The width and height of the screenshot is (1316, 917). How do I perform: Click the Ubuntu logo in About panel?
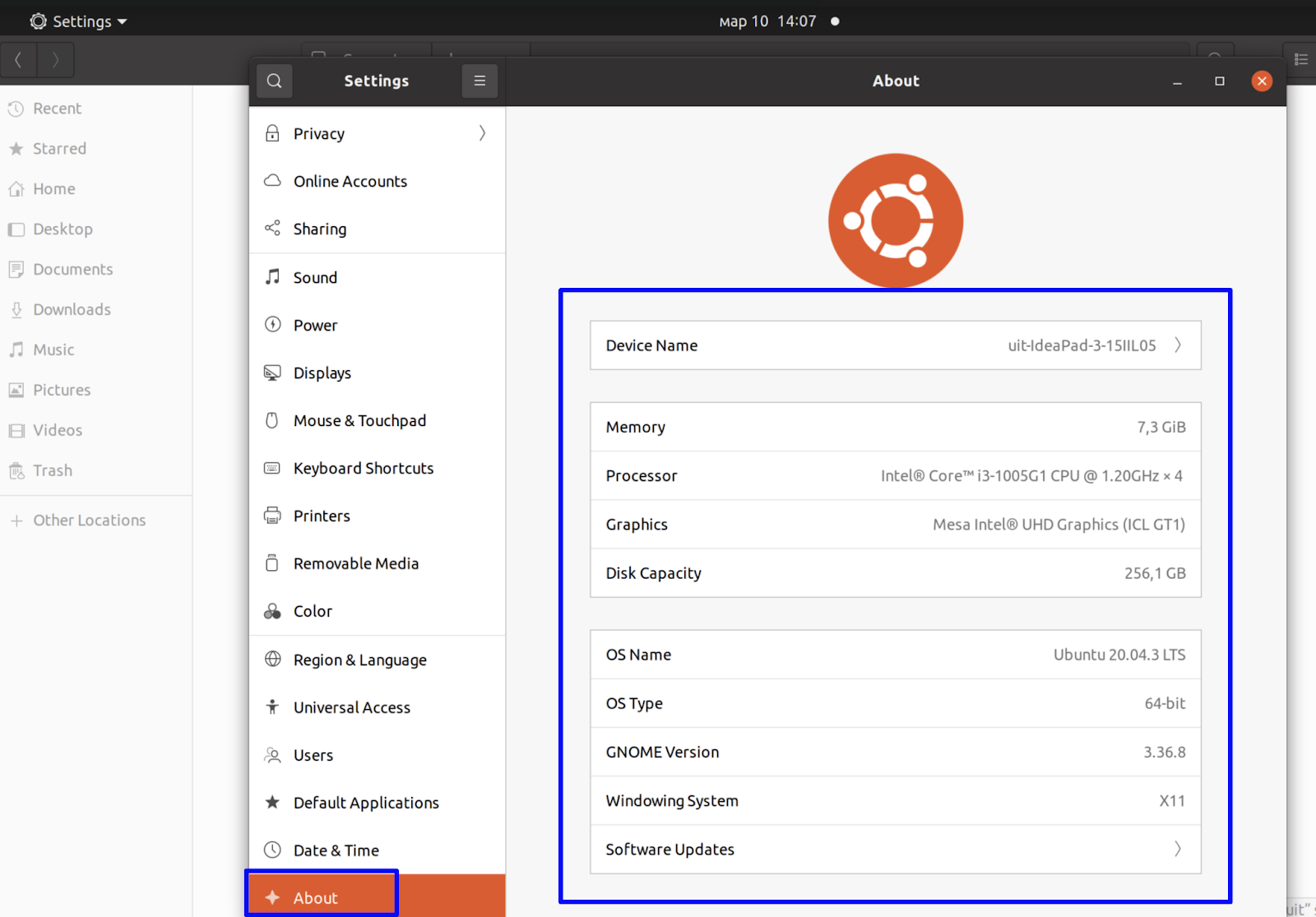896,220
